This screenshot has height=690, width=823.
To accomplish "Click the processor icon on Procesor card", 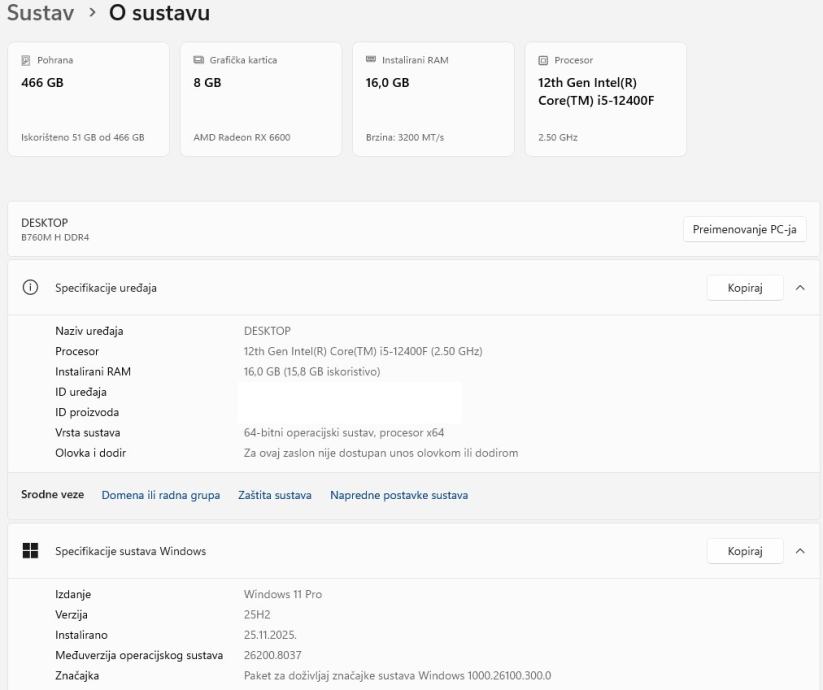I will pos(542,60).
